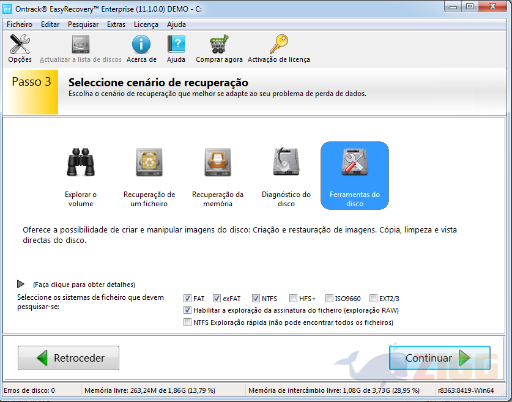Enable the HFS+ checkbox
Screen dimensions: 512x402
pos(293,298)
